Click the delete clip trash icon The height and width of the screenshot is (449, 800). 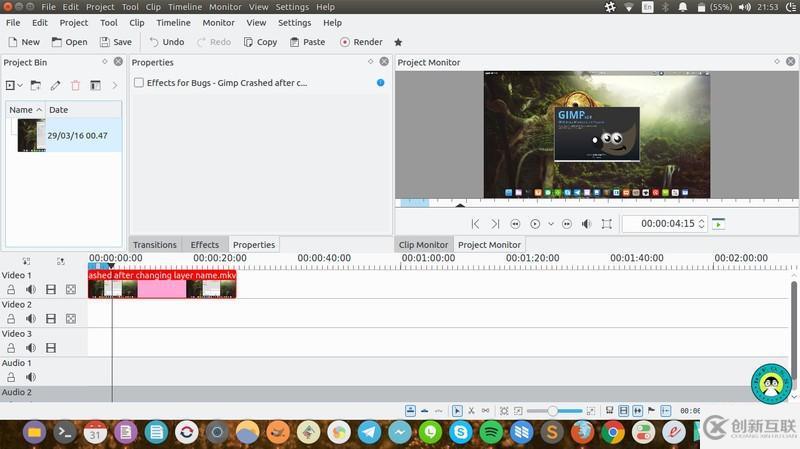[75, 86]
